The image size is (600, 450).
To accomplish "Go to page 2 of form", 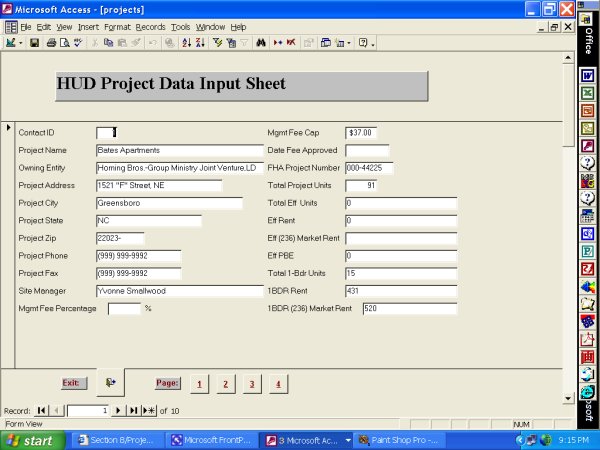I will [x=225, y=383].
